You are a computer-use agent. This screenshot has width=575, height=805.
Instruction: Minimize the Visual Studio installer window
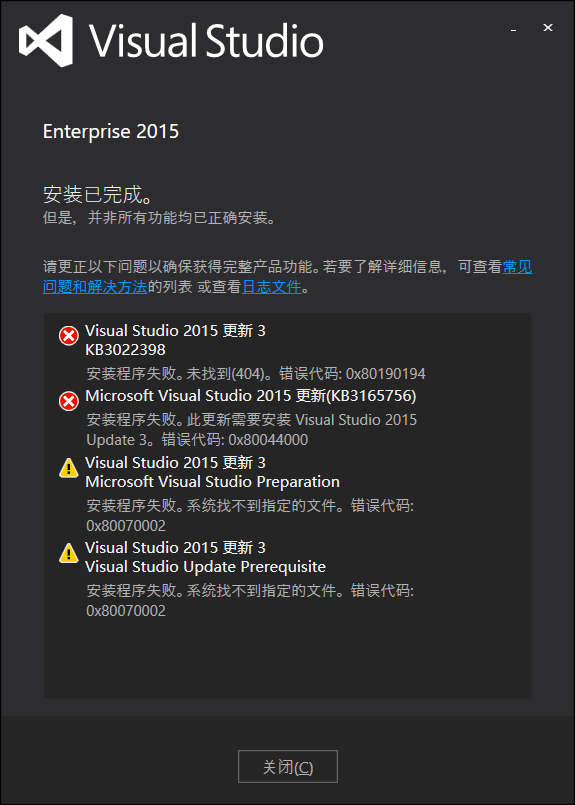(513, 29)
